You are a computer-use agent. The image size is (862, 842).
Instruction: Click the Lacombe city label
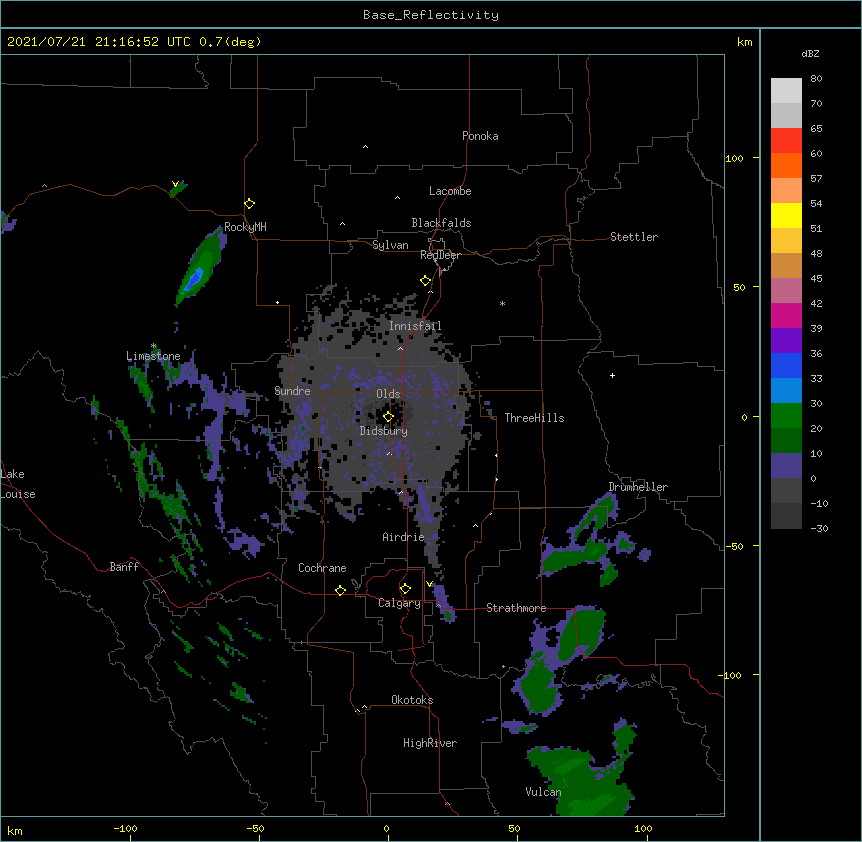[x=450, y=191]
